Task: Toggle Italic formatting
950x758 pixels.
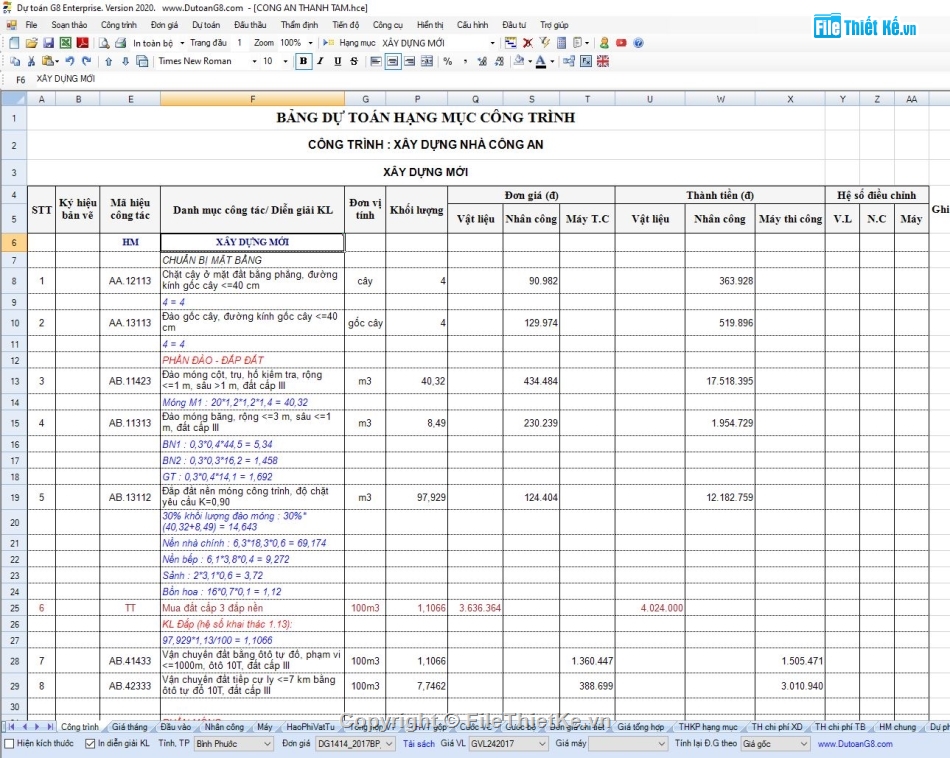Action: tap(321, 61)
